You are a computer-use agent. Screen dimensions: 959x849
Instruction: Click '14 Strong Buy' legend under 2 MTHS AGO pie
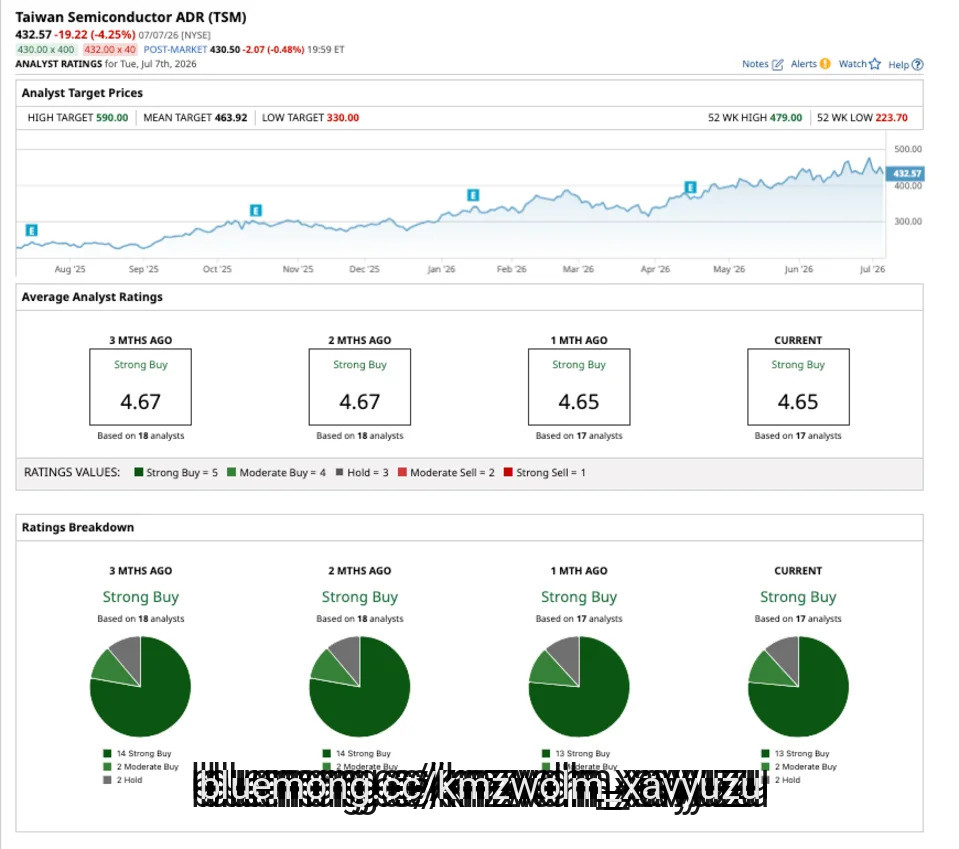pyautogui.click(x=357, y=754)
